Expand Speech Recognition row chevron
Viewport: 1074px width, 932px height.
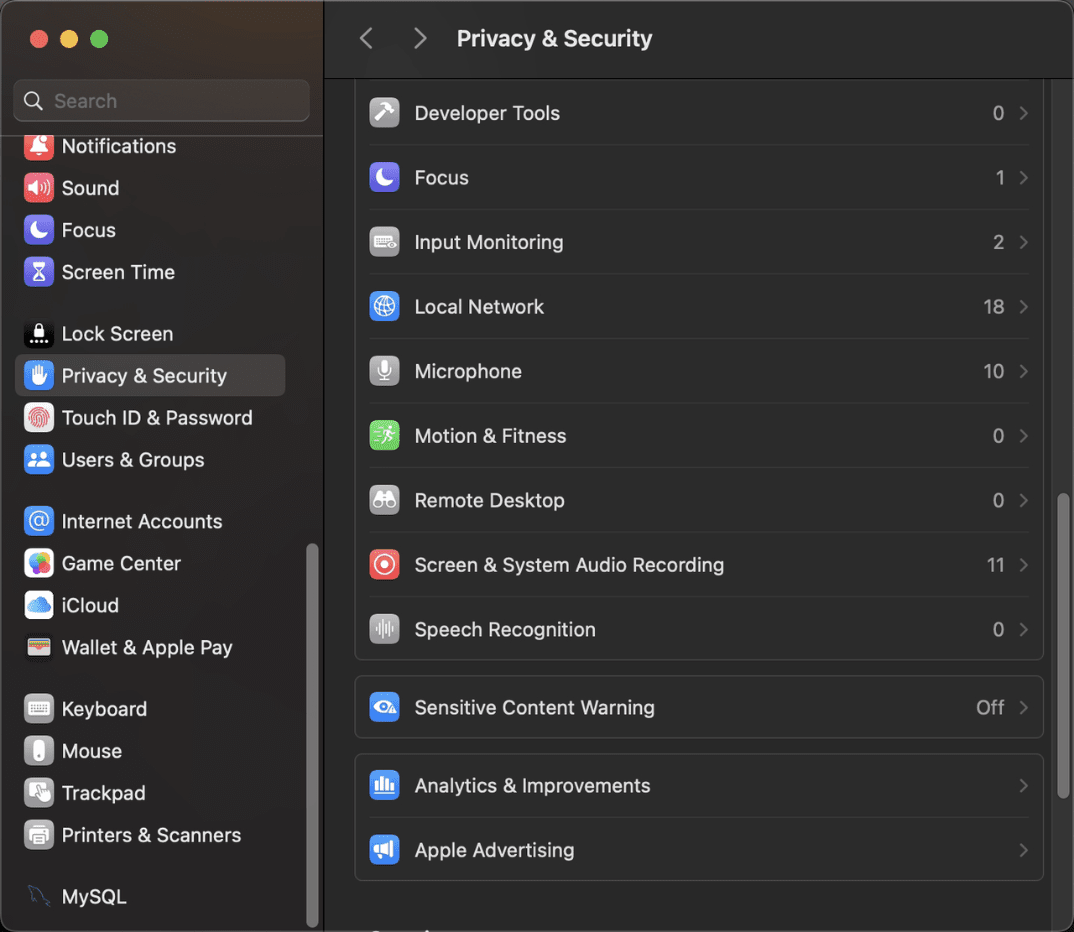tap(1023, 629)
